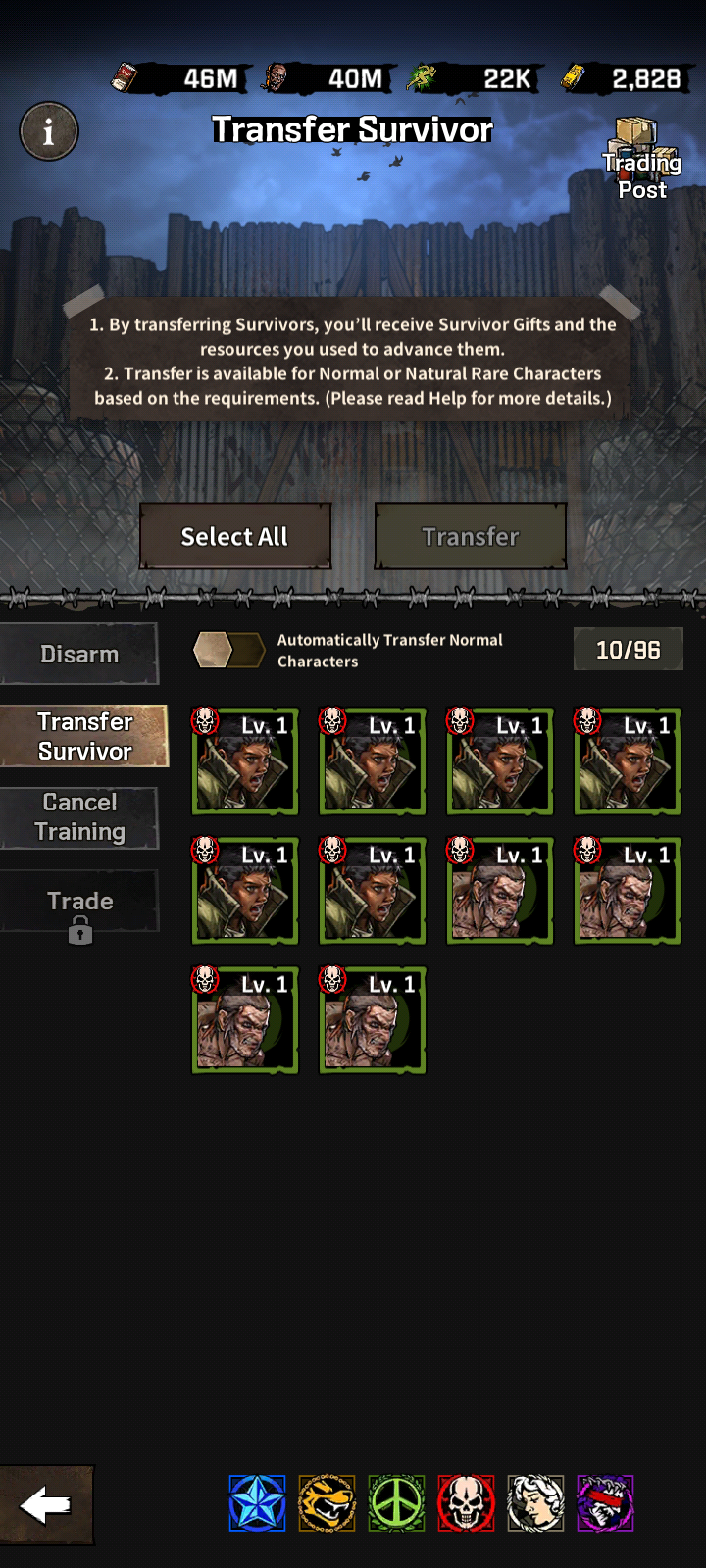706x1568 pixels.
Task: Toggle Automatically Transfer Normal Characters switch
Action: pos(228,649)
